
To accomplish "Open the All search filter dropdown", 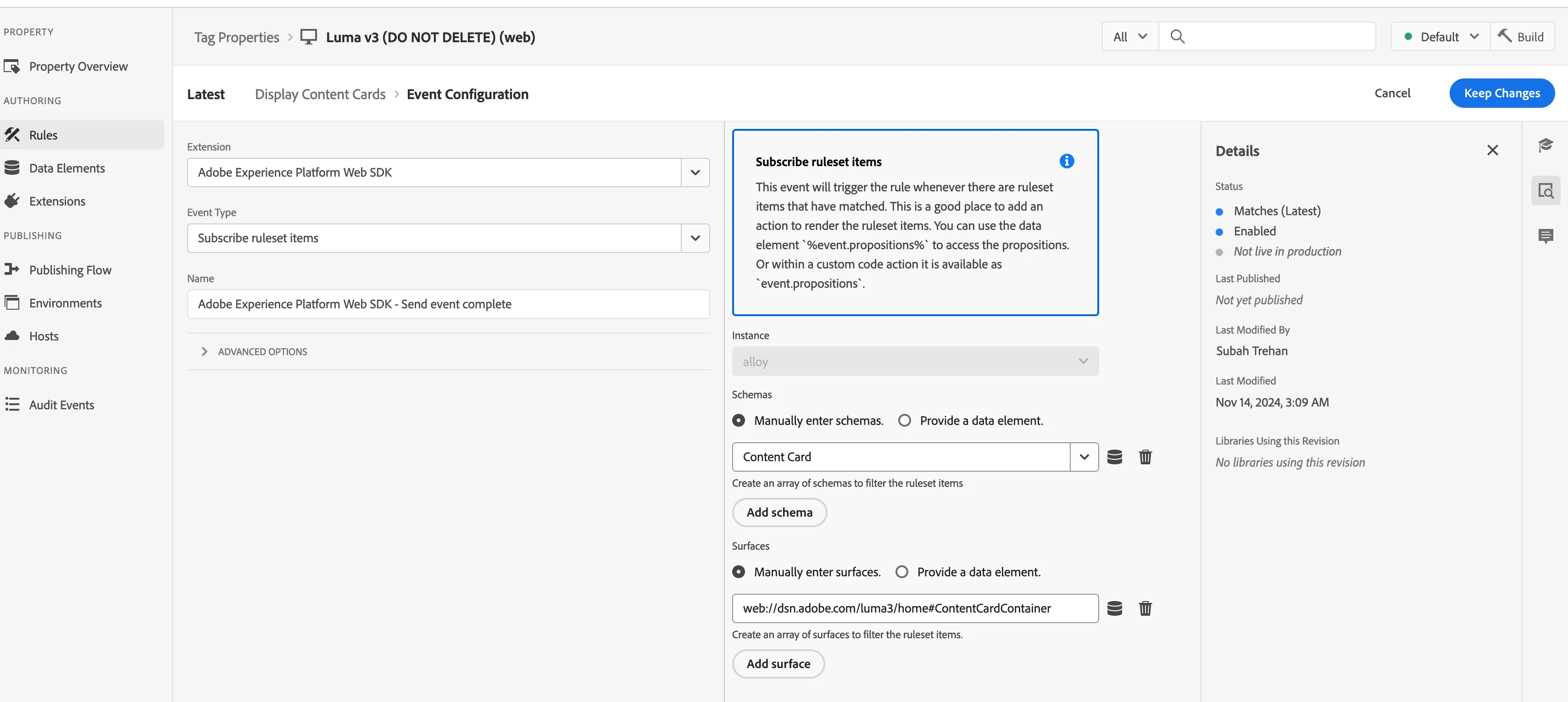I will click(1130, 37).
